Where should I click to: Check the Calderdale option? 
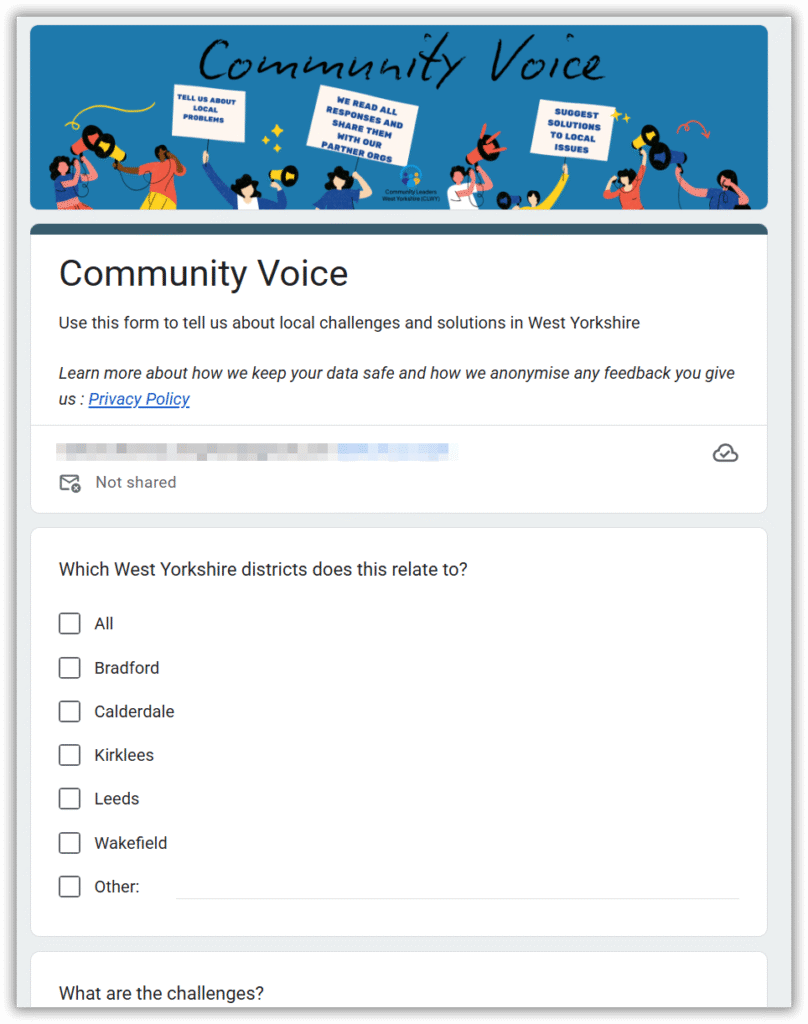click(69, 712)
